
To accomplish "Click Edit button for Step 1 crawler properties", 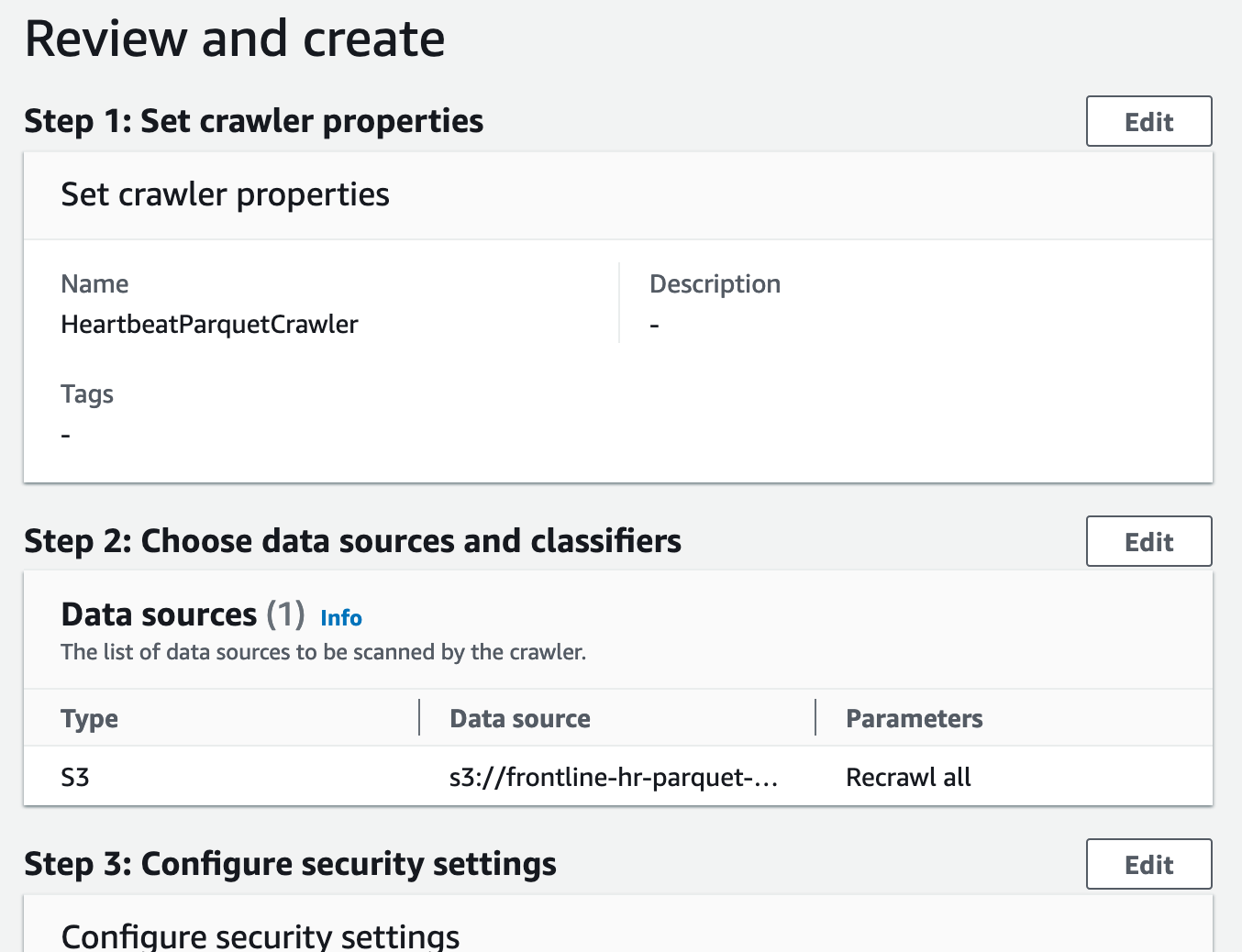I will 1148,121.
